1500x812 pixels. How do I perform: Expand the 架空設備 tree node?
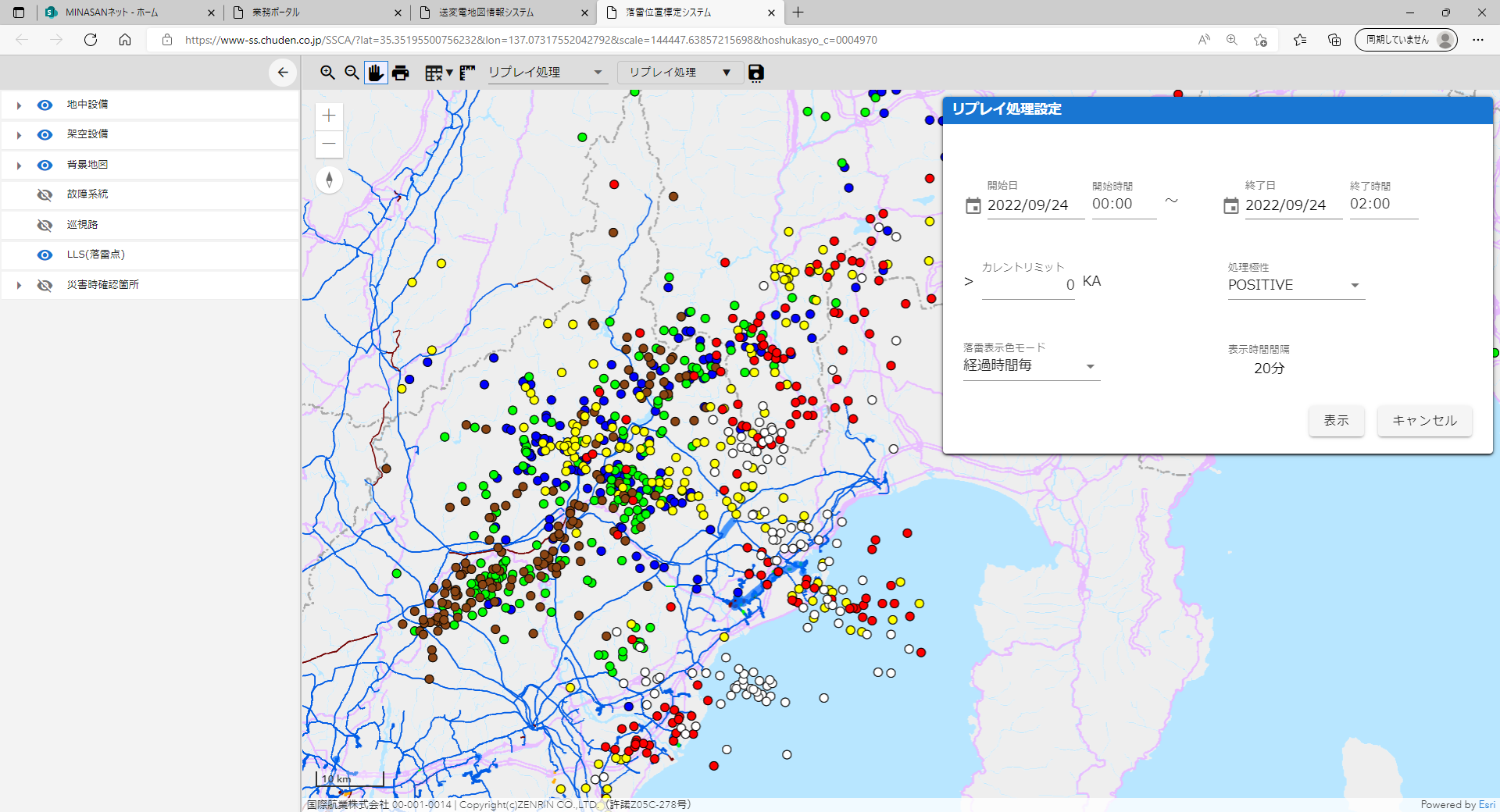click(19, 135)
